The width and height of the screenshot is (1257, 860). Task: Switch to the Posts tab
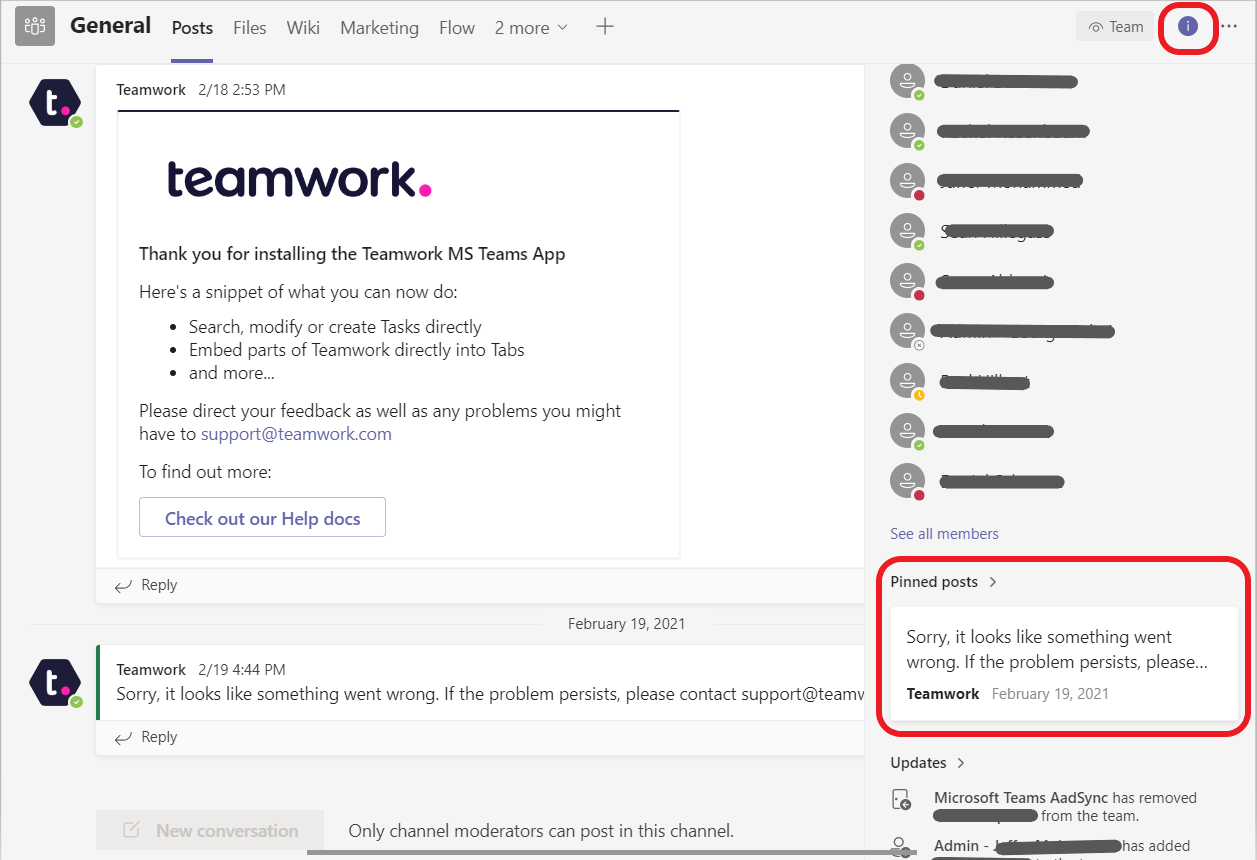click(192, 28)
